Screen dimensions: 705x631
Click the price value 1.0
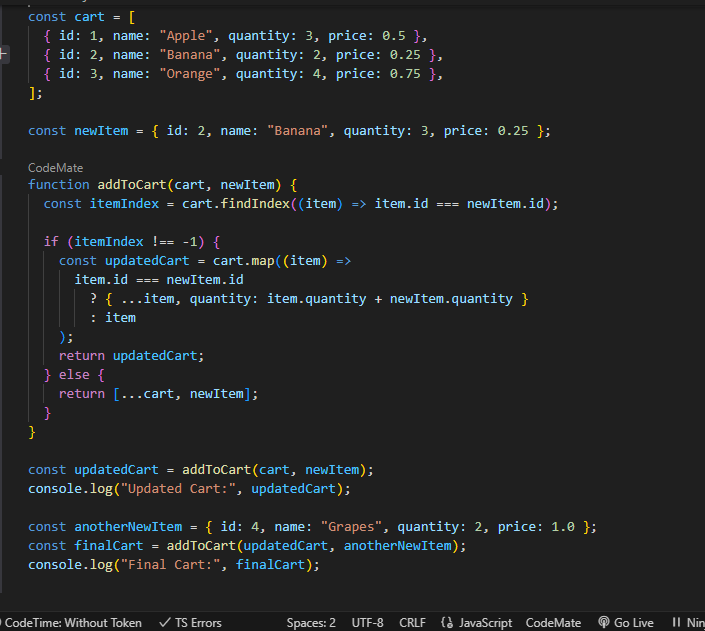coord(563,527)
